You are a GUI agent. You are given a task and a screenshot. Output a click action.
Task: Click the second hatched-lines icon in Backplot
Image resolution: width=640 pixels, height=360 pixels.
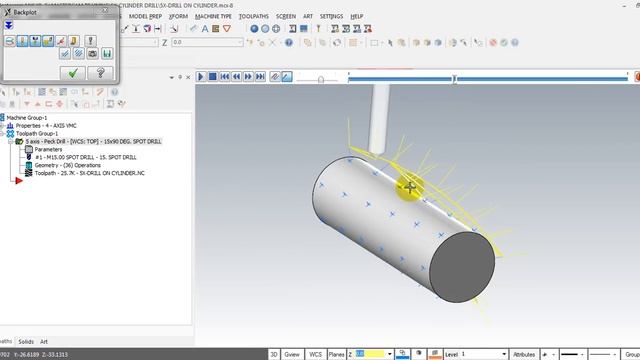tap(78, 53)
